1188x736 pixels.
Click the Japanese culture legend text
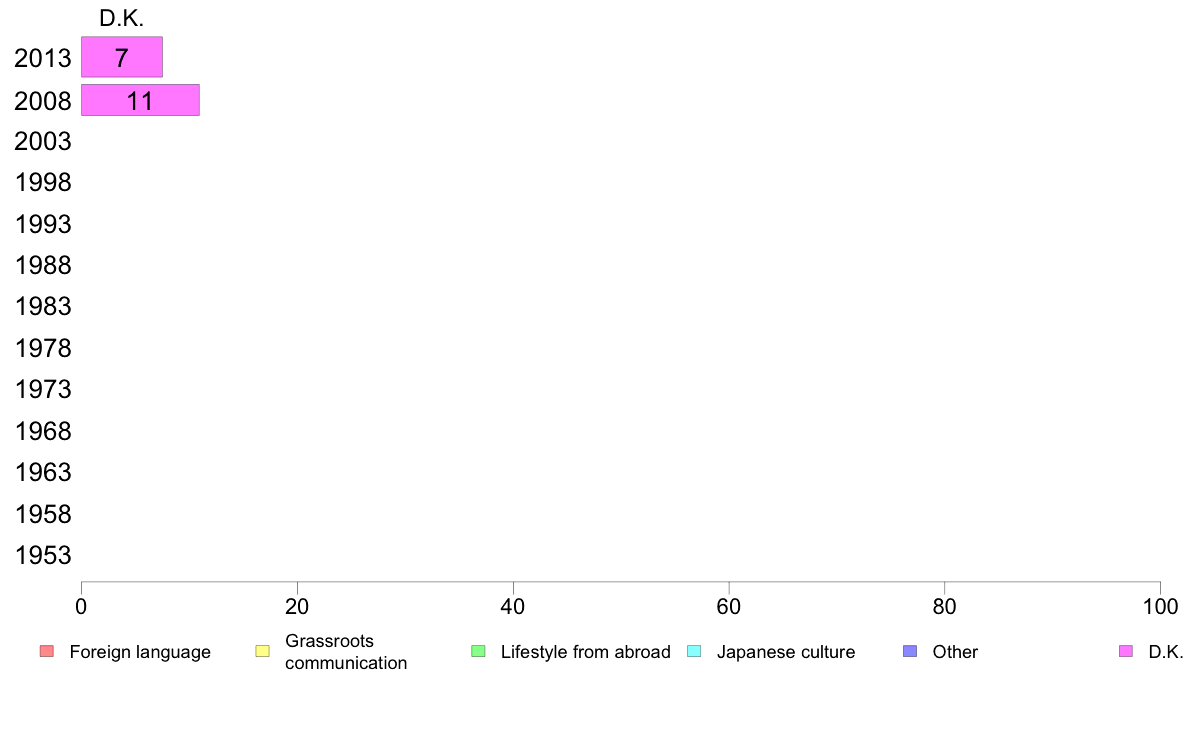786,652
